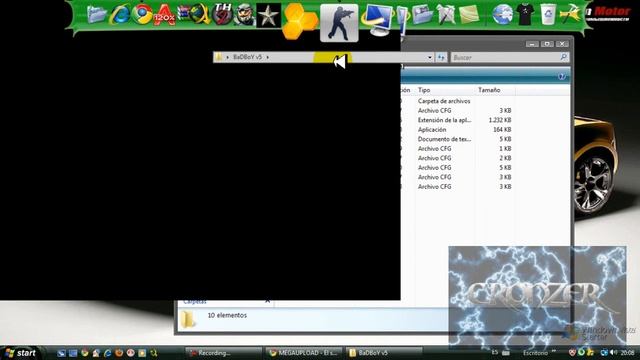Viewport: 640px width, 360px height.
Task: Click the Start button
Action: (20, 353)
